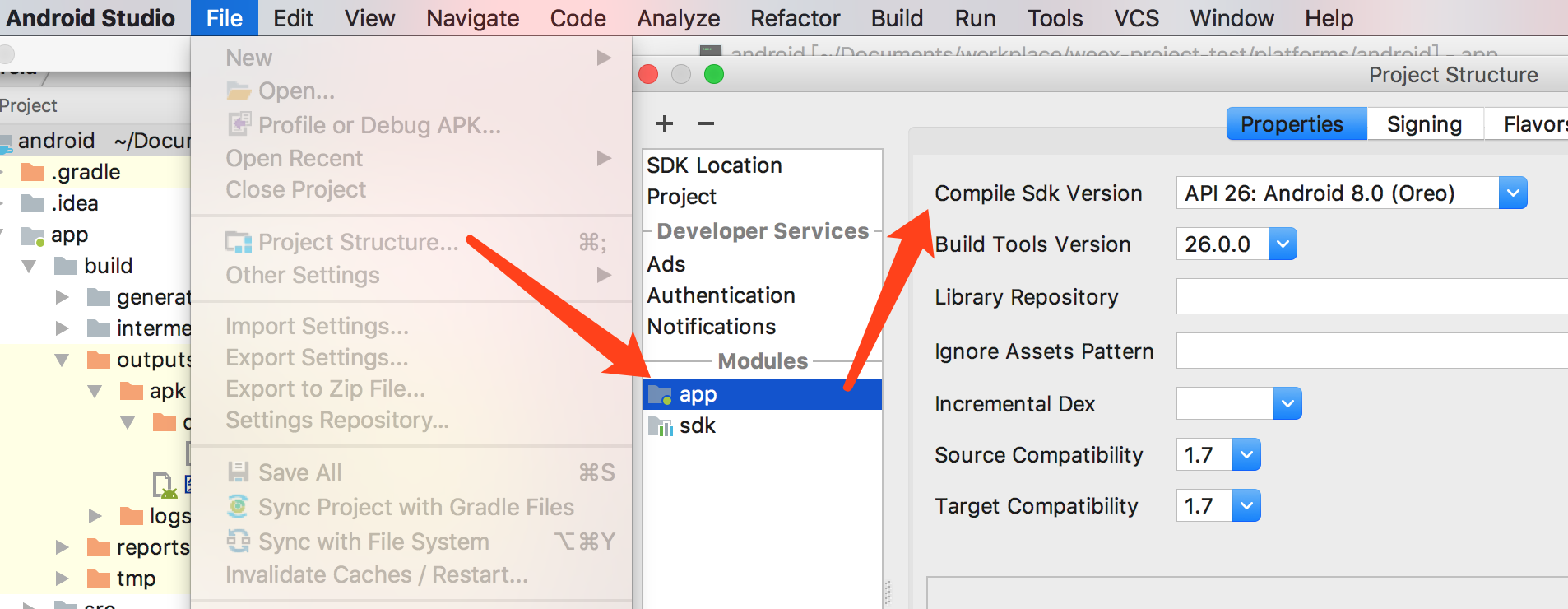Click the Project Structure menu icon
Screen dimensions: 1568x609
[239, 242]
